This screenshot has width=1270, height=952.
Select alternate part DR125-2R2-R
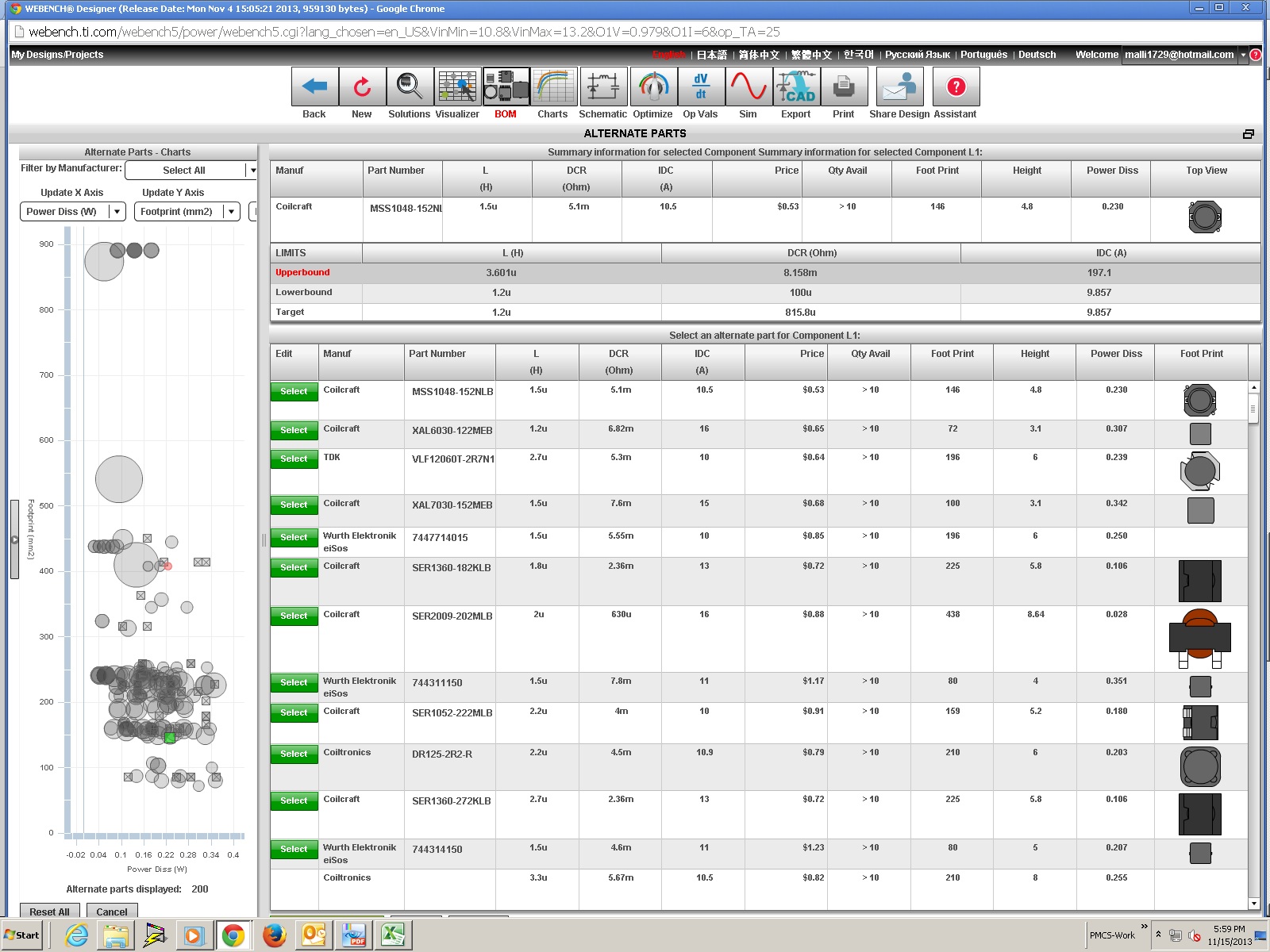coord(294,754)
